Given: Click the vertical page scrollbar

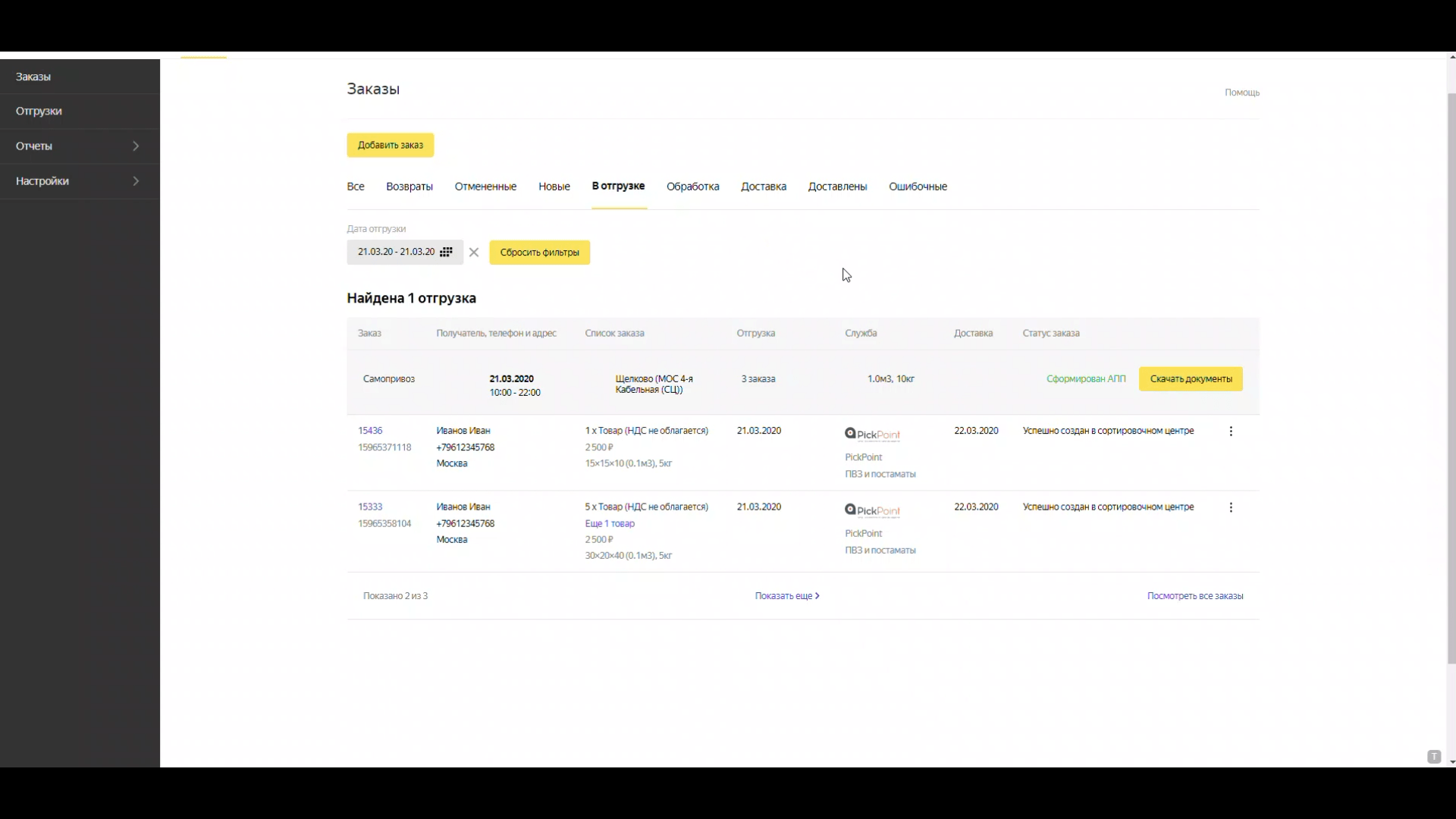Looking at the screenshot, I should 1451,379.
